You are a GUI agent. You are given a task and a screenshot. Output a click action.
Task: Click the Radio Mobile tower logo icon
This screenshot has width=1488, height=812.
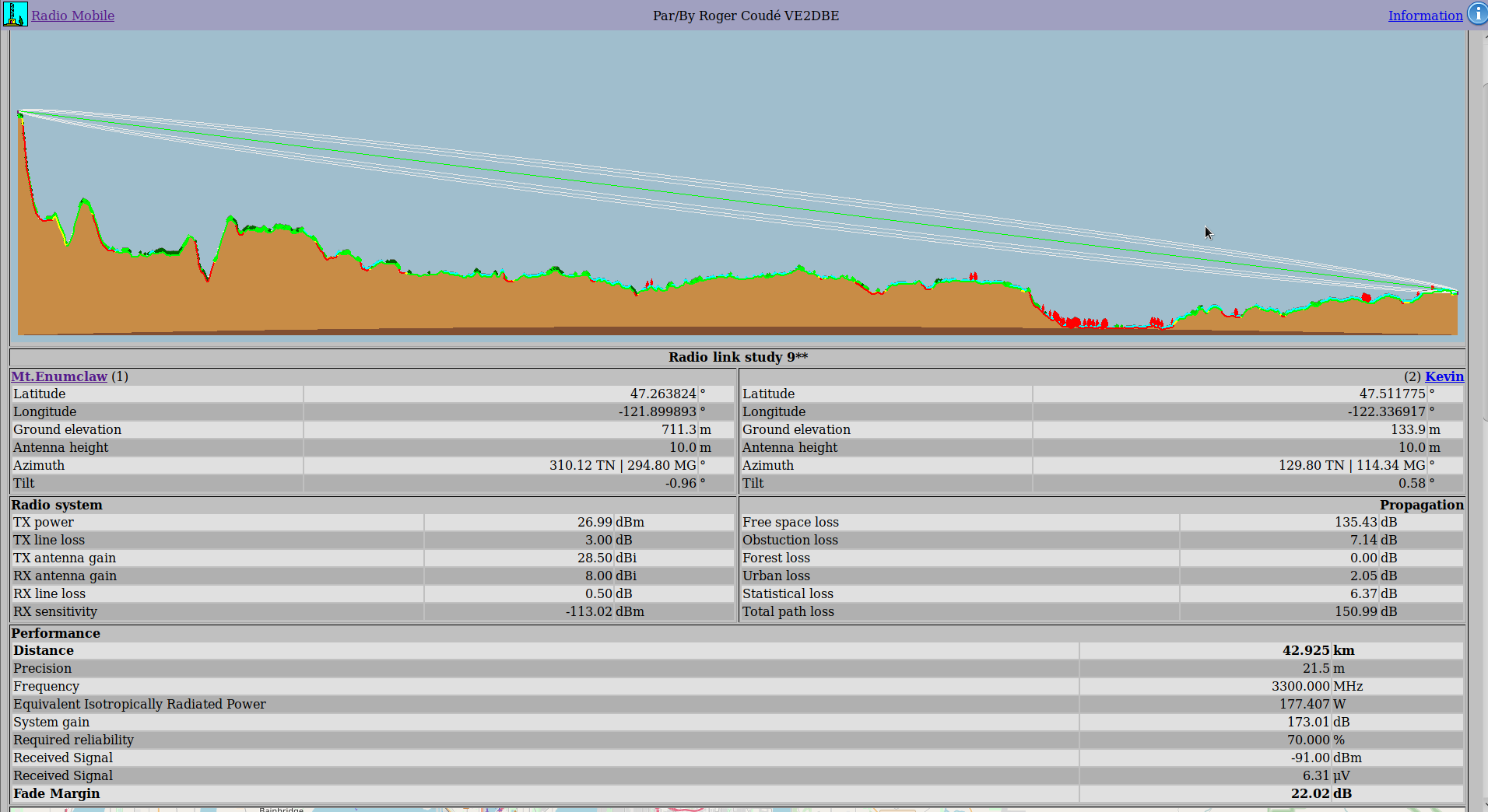click(15, 14)
